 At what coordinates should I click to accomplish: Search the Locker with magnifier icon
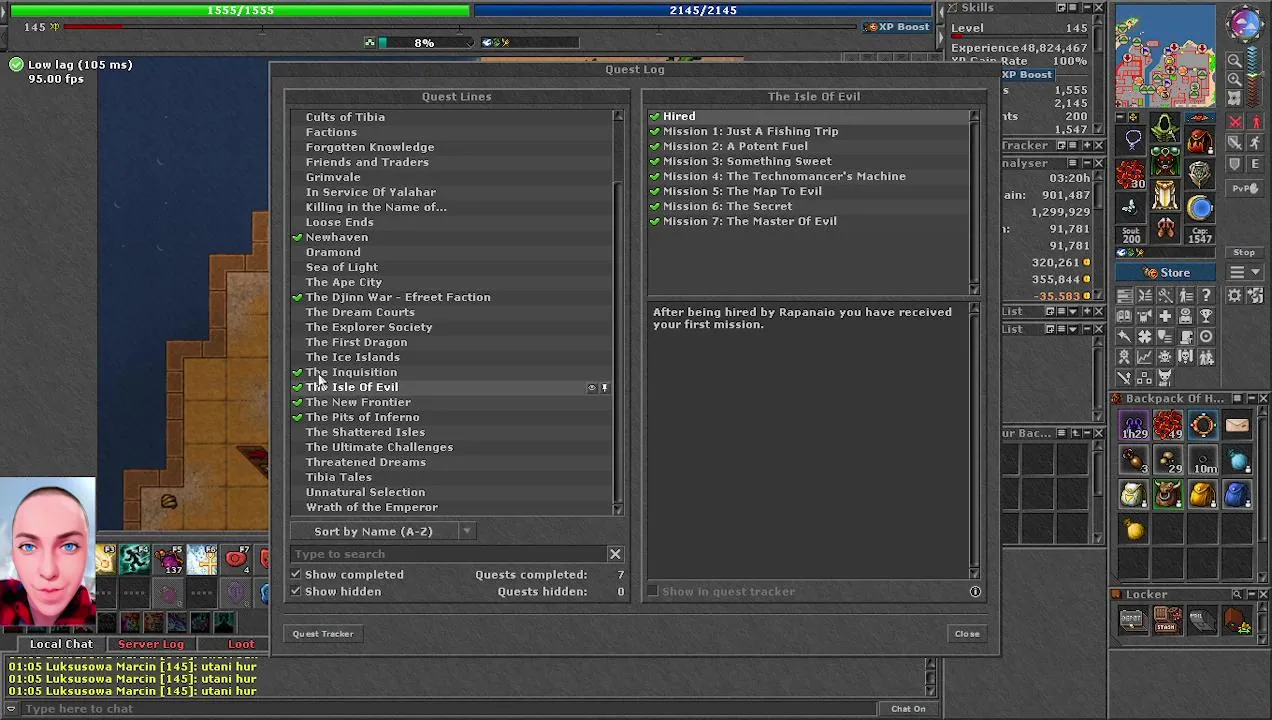click(x=1237, y=595)
